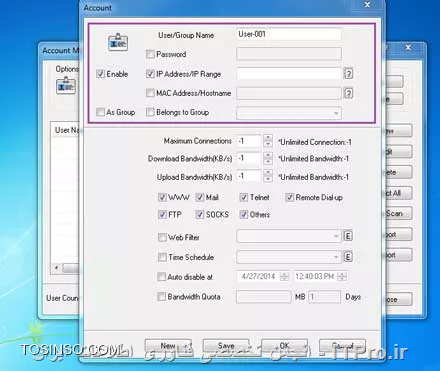Click the account ID badge icon
This screenshot has height=371, width=440.
click(118, 42)
